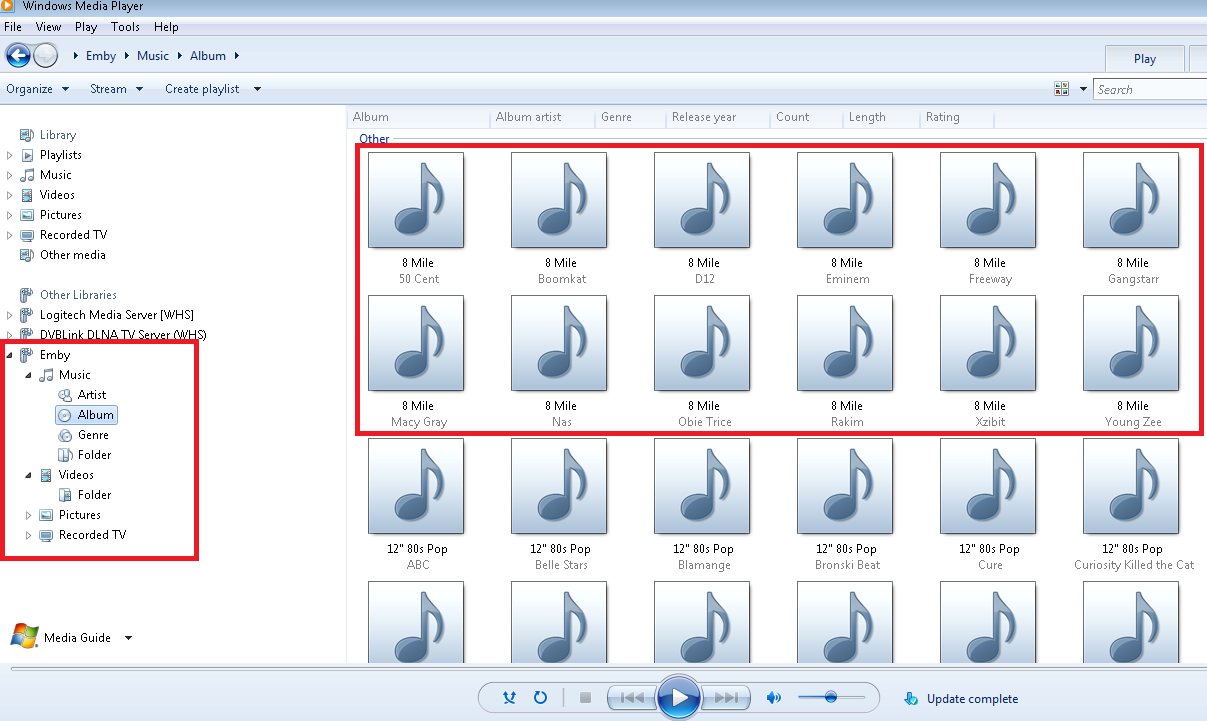1207x721 pixels.
Task: Click the view options icon beside search
Action: [1062, 89]
